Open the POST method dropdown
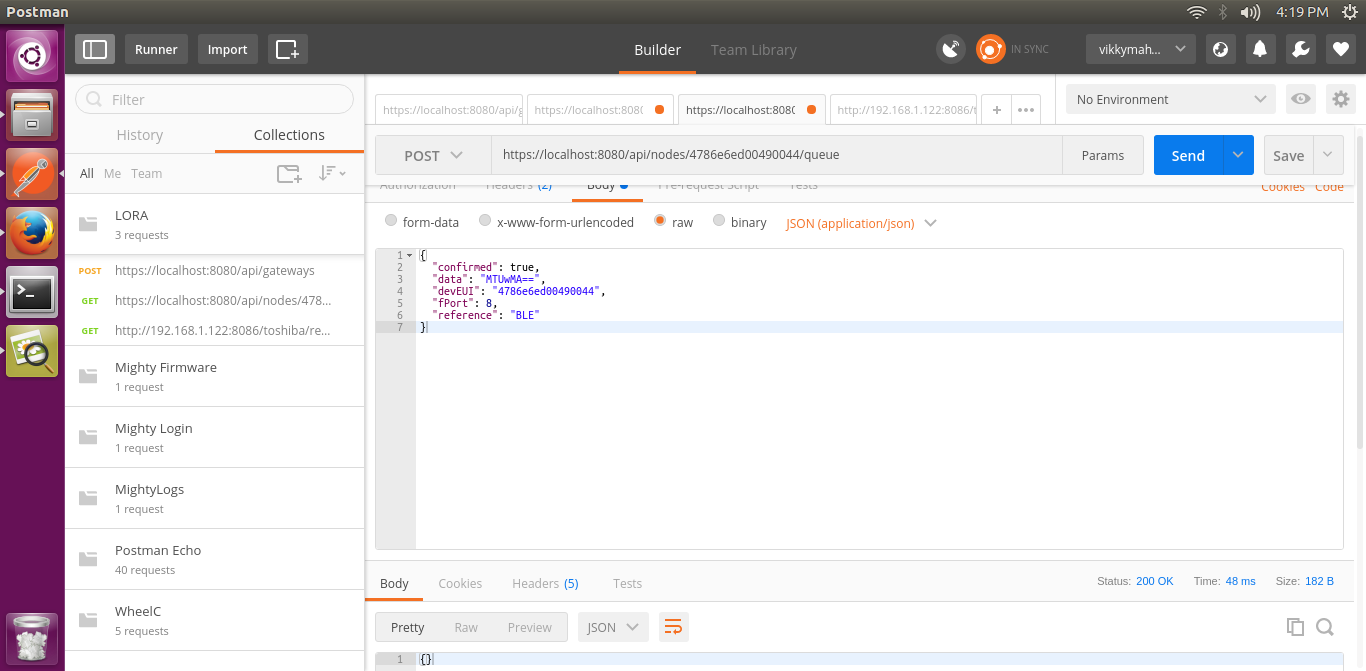 point(432,155)
